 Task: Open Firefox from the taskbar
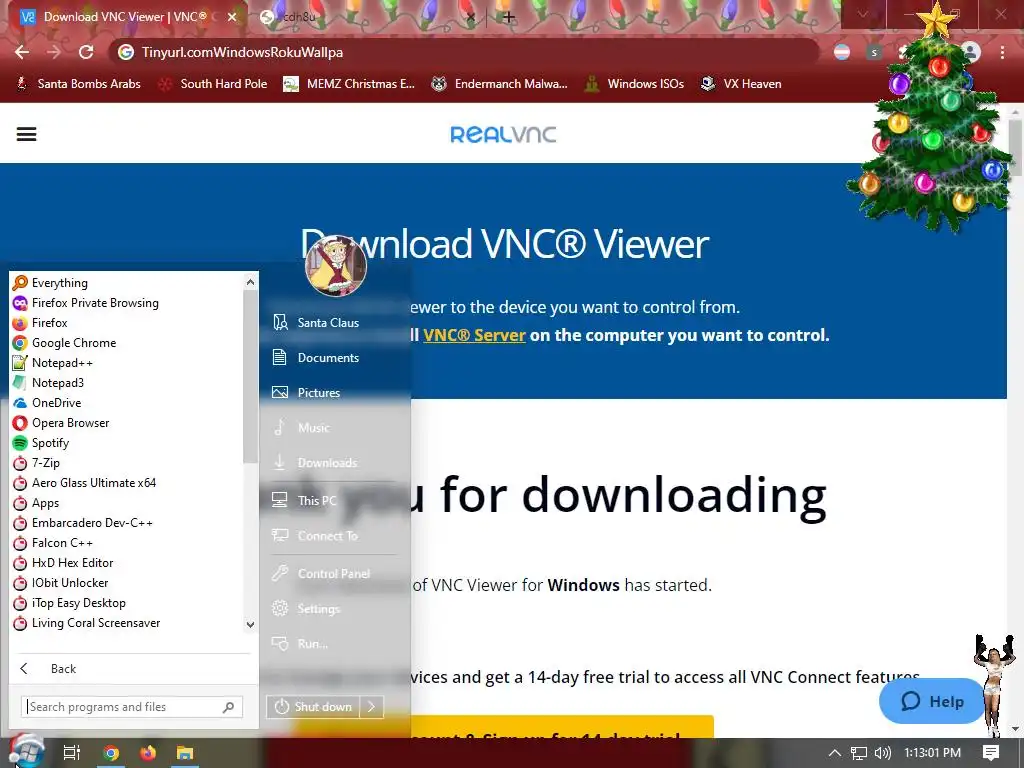[148, 753]
